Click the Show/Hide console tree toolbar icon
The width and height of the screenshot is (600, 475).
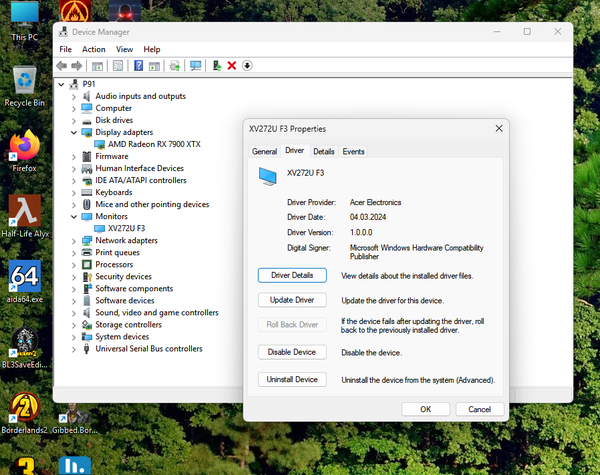[97, 66]
